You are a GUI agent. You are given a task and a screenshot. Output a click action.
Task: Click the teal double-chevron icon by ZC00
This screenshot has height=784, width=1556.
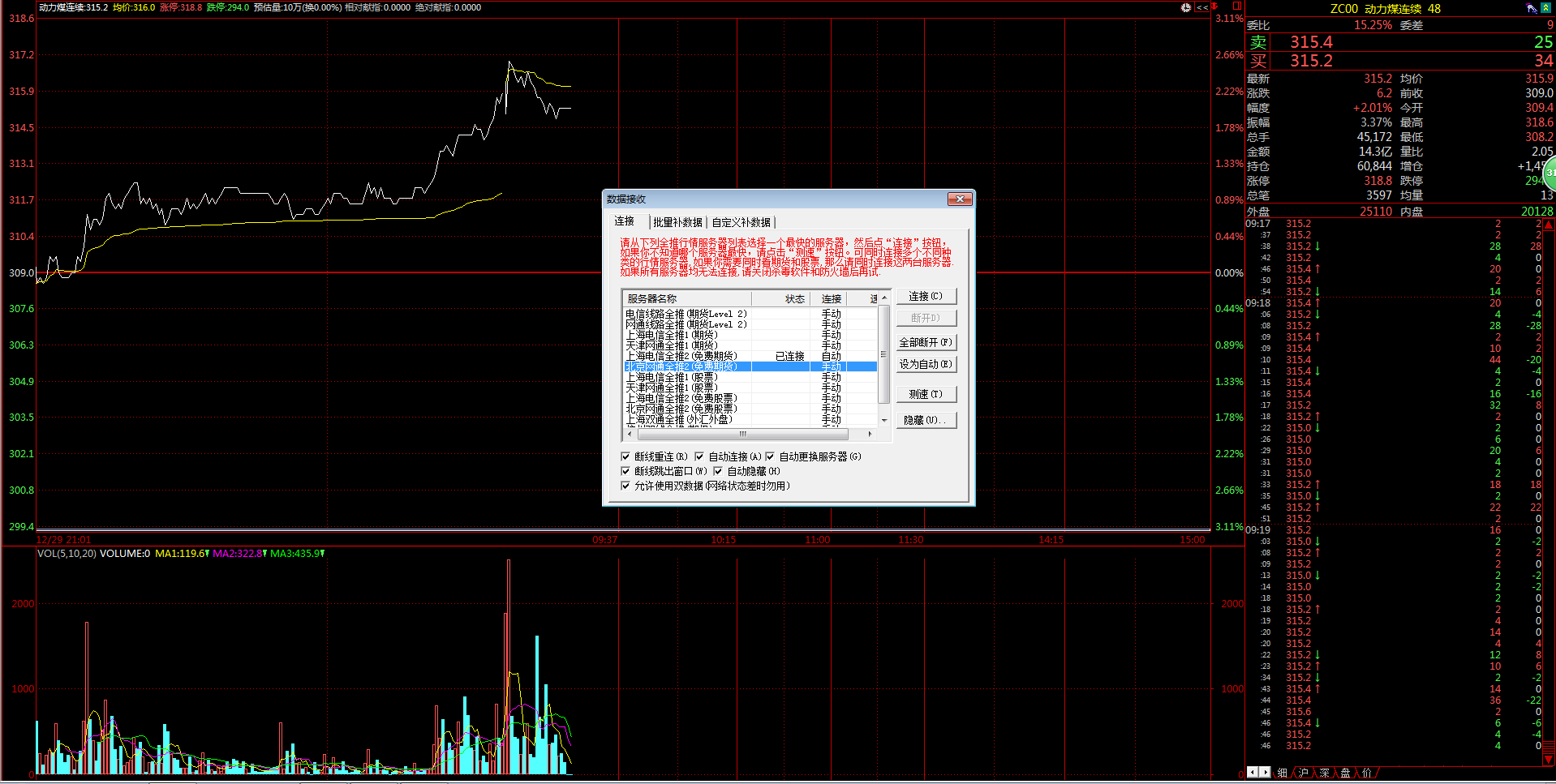(x=1546, y=8)
